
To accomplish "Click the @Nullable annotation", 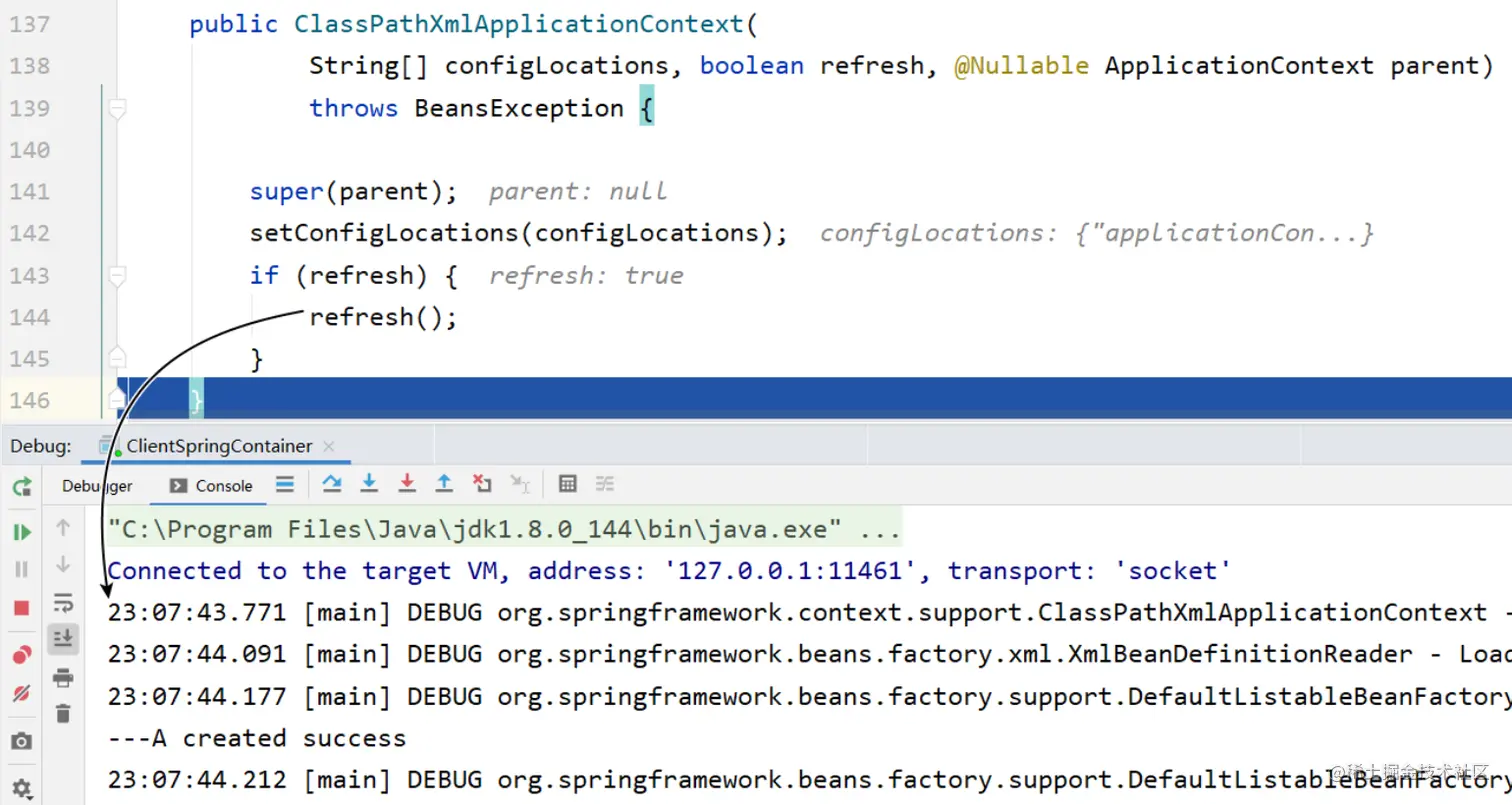I will (1021, 66).
